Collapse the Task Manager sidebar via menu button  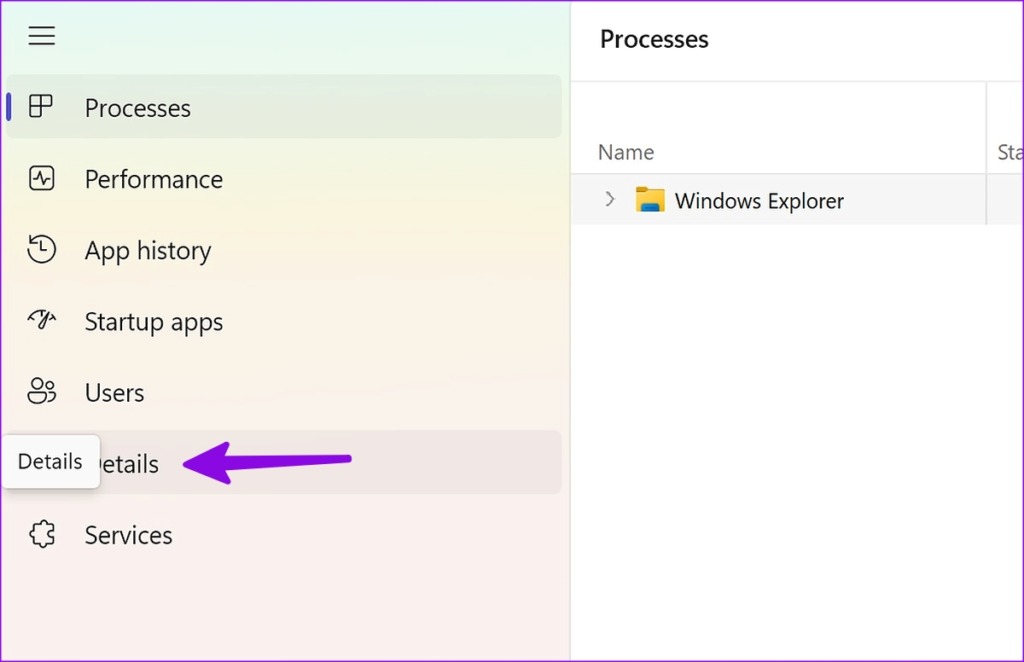pyautogui.click(x=41, y=35)
